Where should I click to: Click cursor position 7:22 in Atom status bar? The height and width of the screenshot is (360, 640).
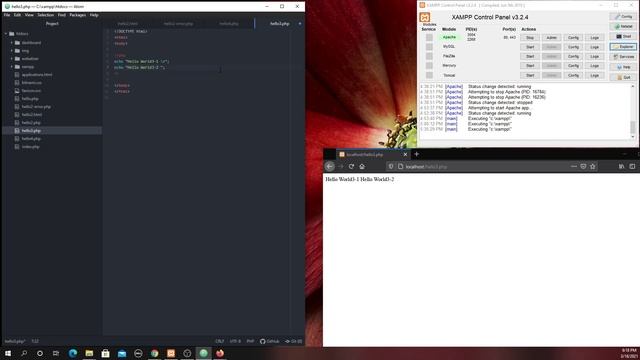coord(35,341)
